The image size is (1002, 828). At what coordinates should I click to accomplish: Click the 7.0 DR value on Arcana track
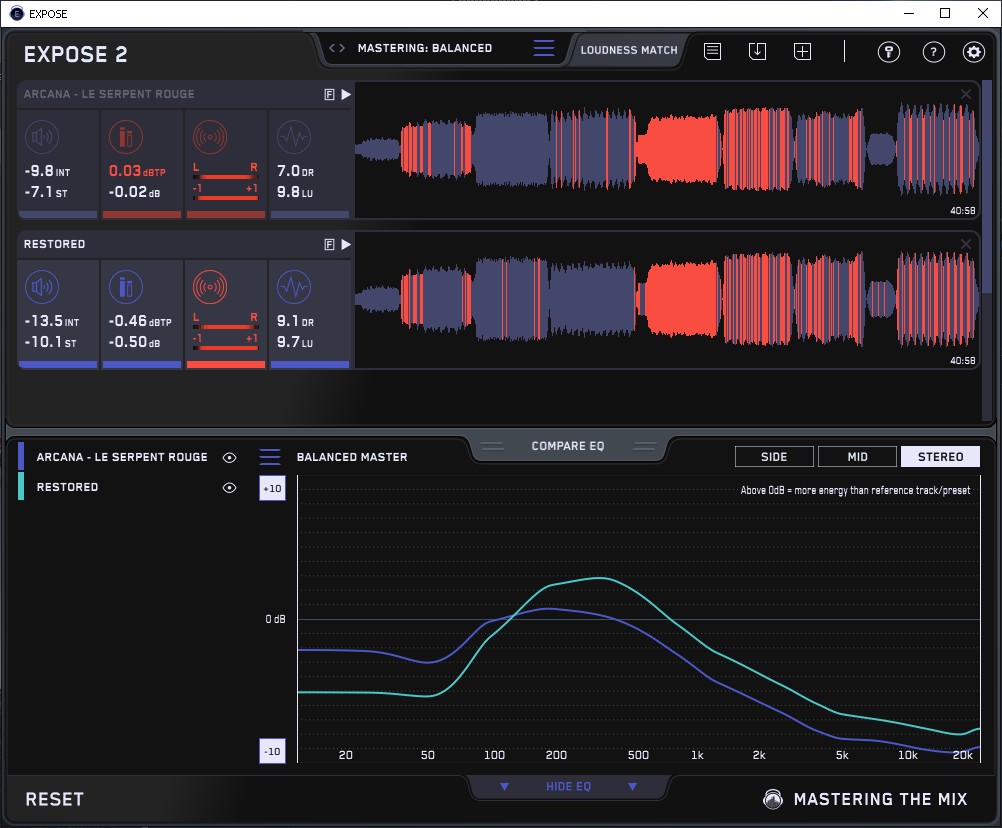click(x=295, y=171)
